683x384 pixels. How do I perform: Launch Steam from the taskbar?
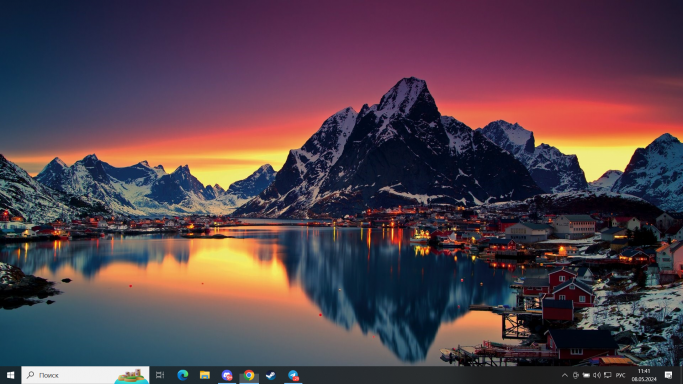point(271,375)
